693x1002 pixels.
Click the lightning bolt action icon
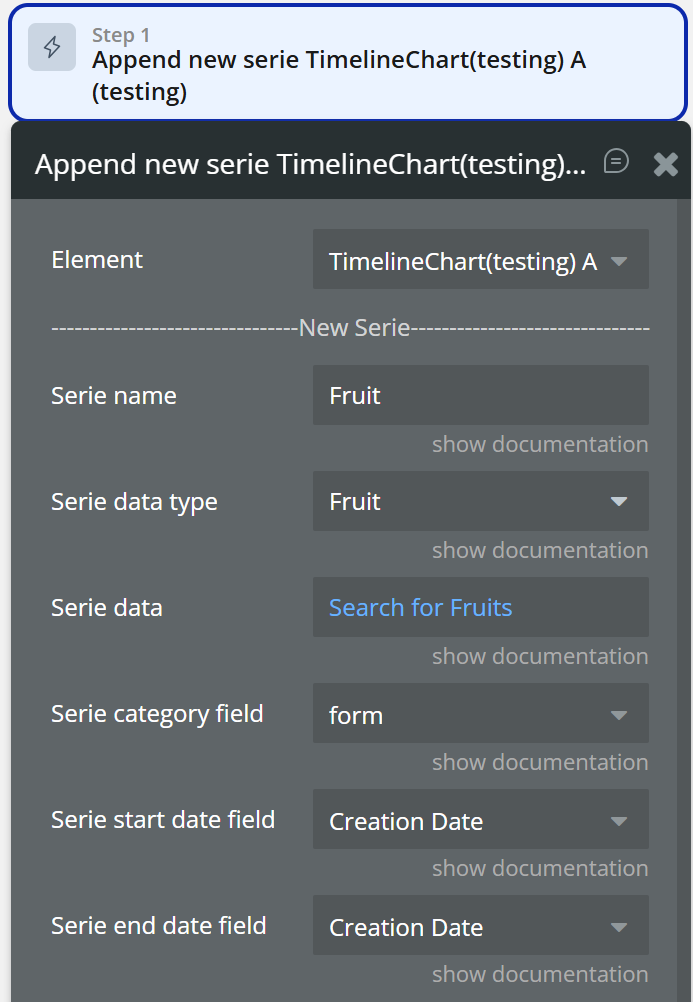(x=52, y=47)
